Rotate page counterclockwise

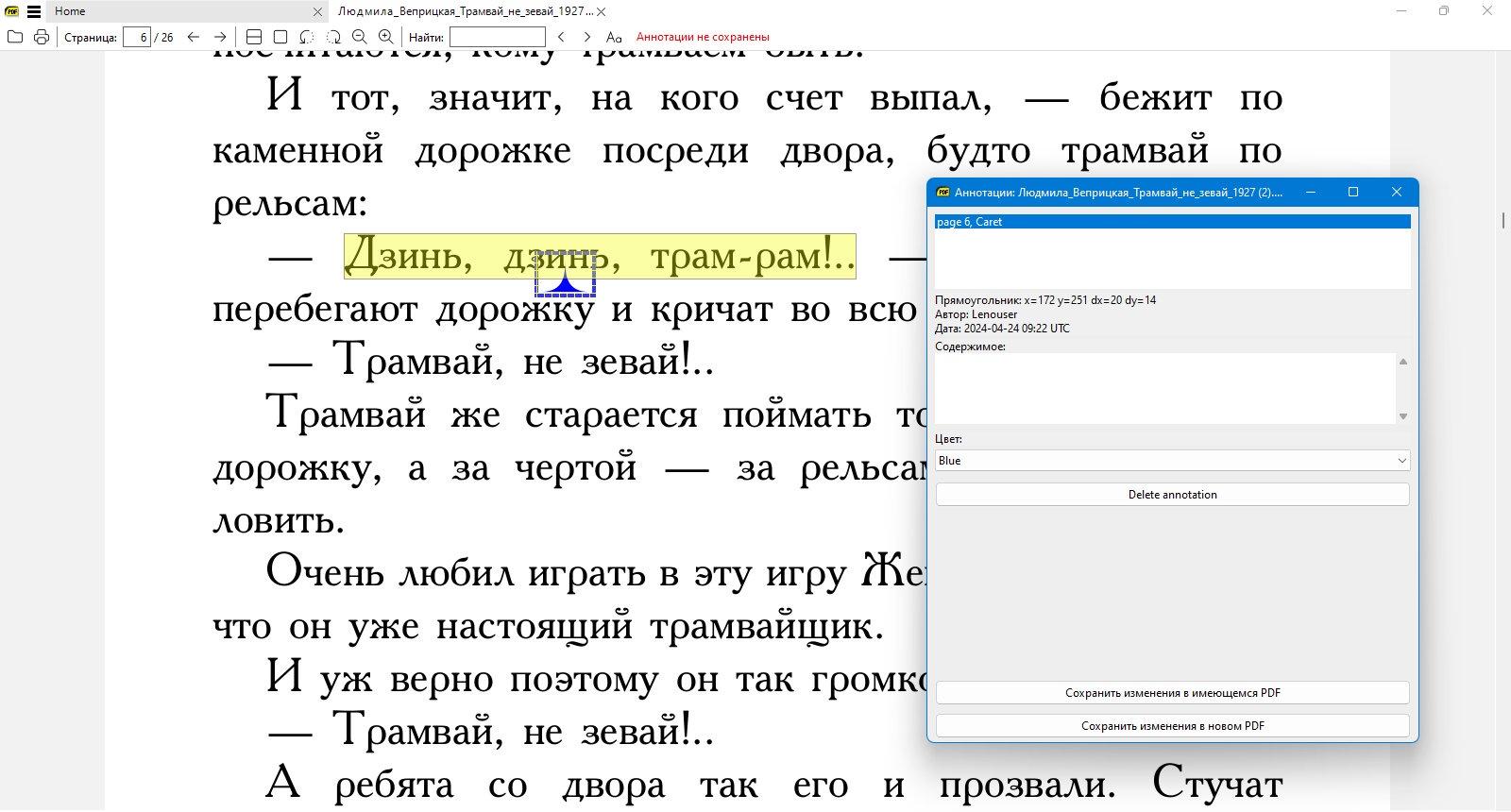[306, 37]
